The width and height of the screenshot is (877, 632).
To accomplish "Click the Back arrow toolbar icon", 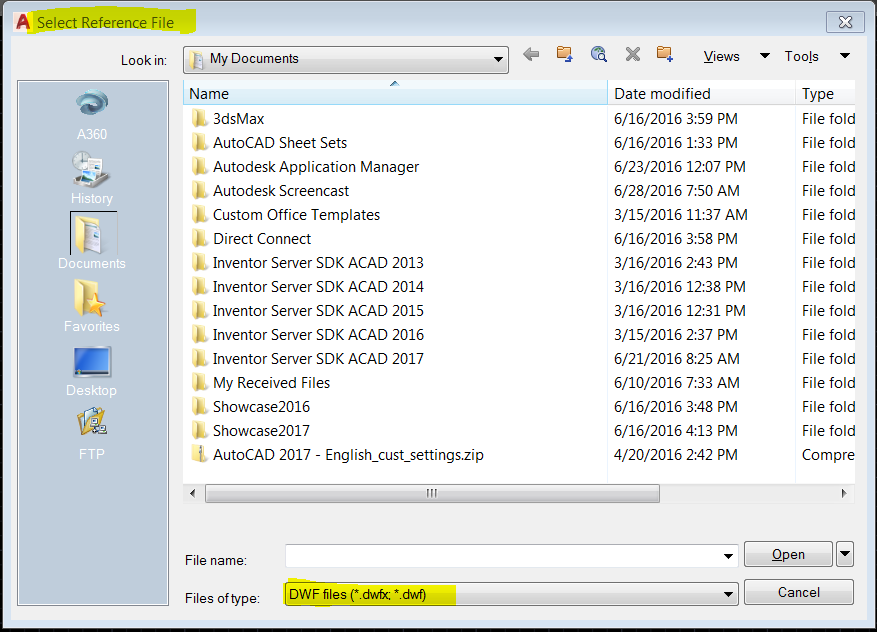I will (x=531, y=55).
